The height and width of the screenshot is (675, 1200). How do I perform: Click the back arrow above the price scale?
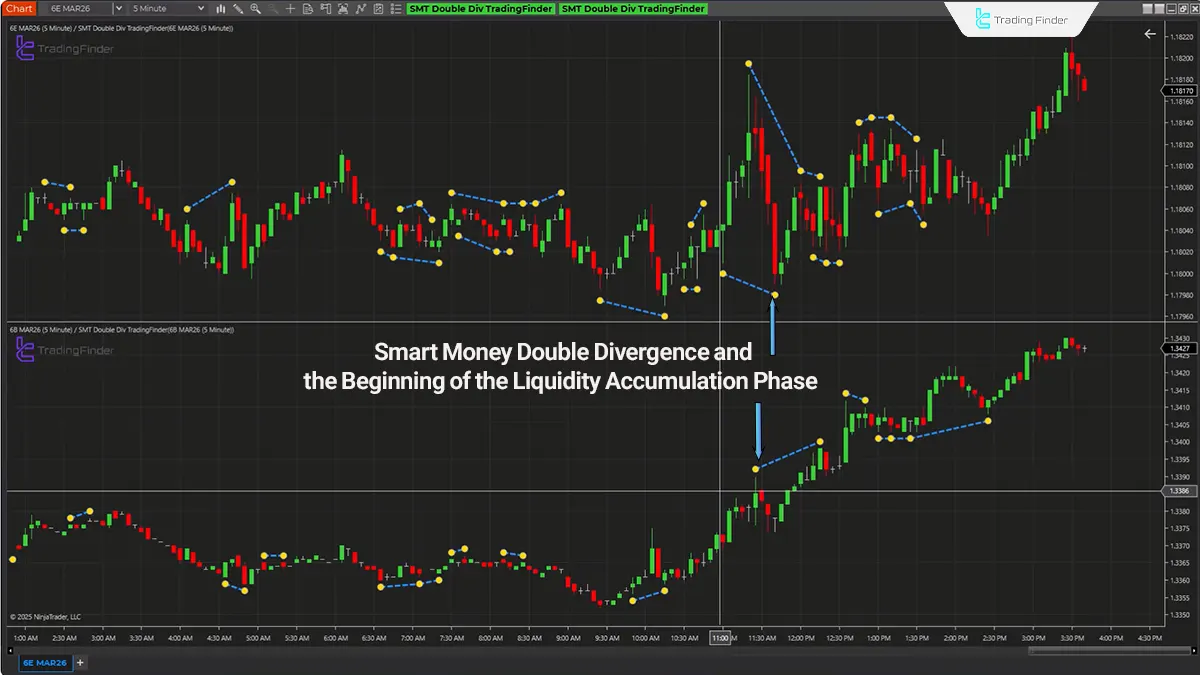pos(1150,33)
